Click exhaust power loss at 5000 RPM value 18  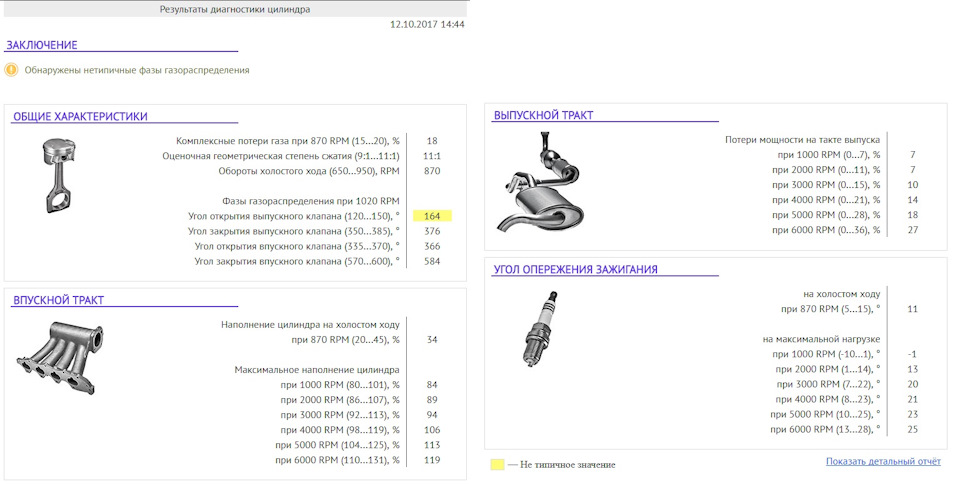tap(912, 215)
